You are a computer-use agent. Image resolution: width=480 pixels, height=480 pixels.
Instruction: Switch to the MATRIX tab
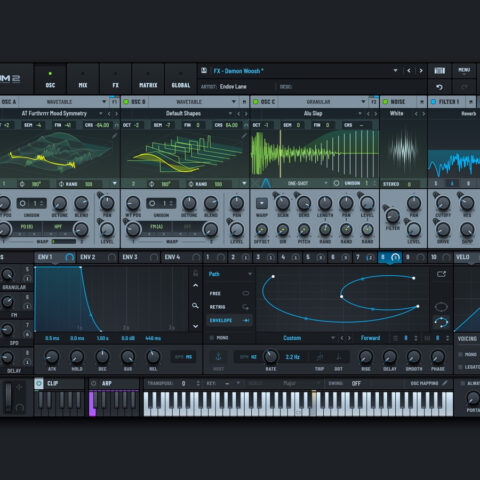click(x=148, y=79)
